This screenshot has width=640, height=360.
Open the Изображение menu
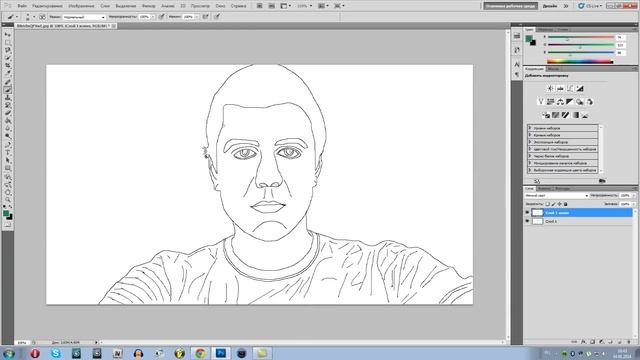click(81, 6)
